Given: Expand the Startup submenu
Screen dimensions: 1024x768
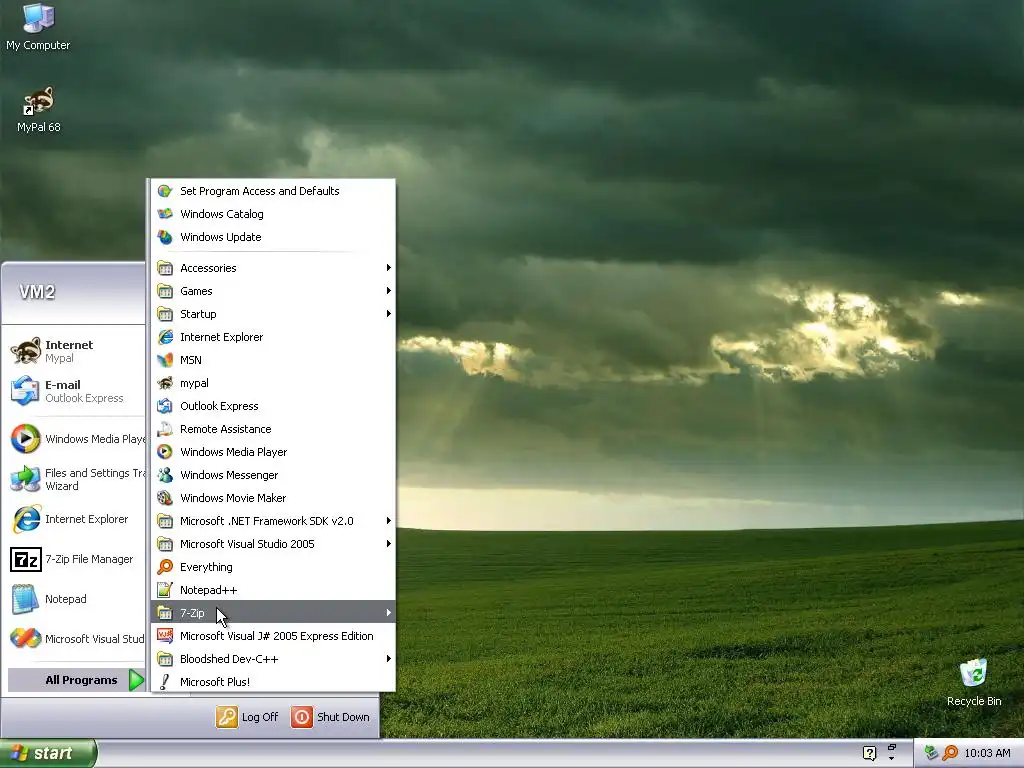Looking at the screenshot, I should 274,314.
